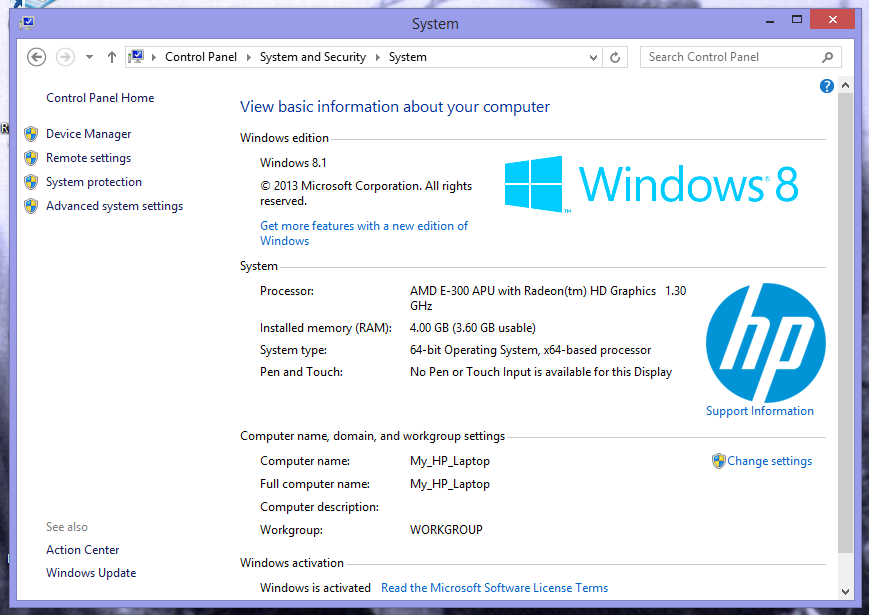This screenshot has height=615, width=869.
Task: Select Control Panel in the breadcrumb
Action: click(x=201, y=57)
